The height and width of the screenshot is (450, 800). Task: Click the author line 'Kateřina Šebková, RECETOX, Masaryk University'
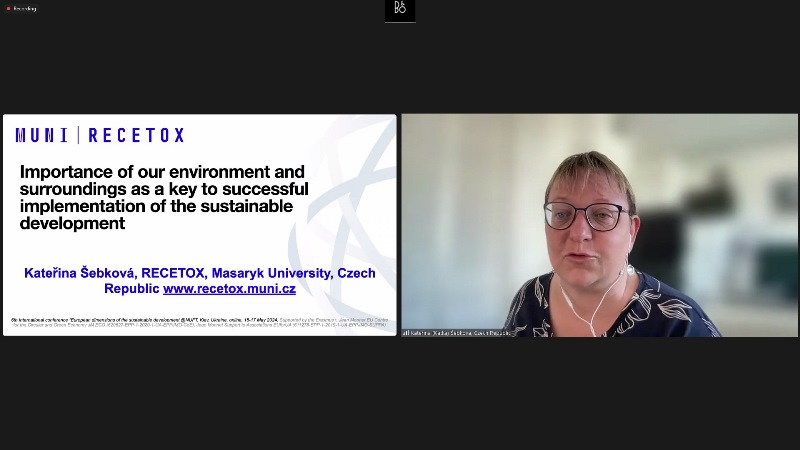(x=199, y=281)
